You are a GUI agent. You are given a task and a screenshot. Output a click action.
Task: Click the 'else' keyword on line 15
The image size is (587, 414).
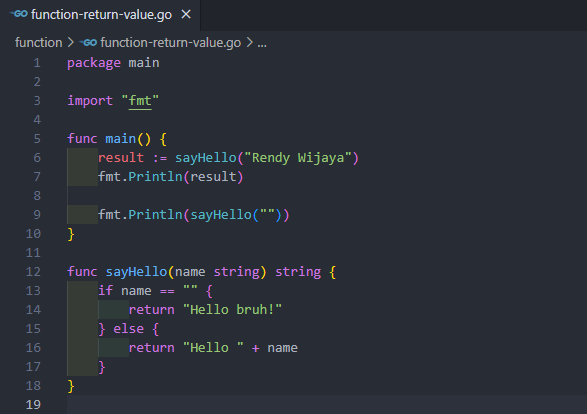point(129,329)
